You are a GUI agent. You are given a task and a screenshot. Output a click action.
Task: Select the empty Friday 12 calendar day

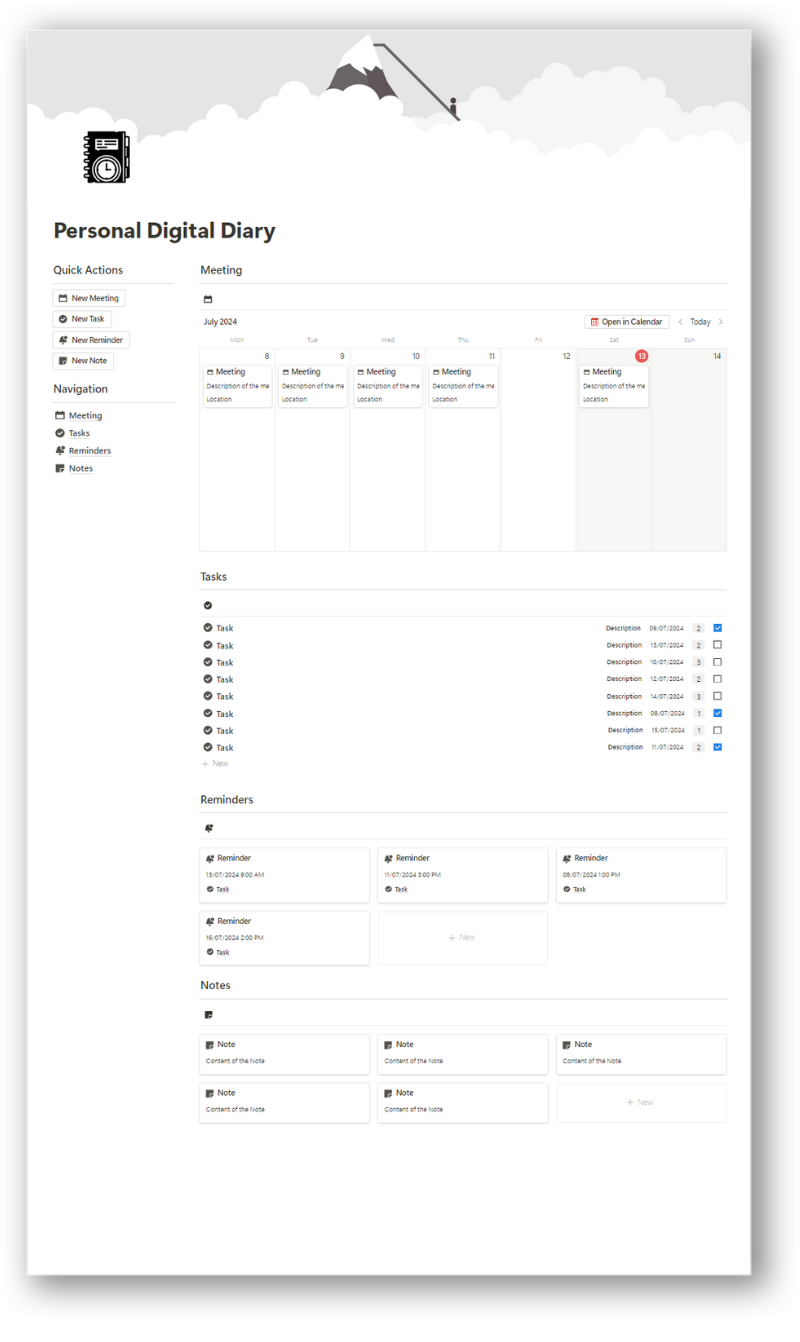coord(538,450)
